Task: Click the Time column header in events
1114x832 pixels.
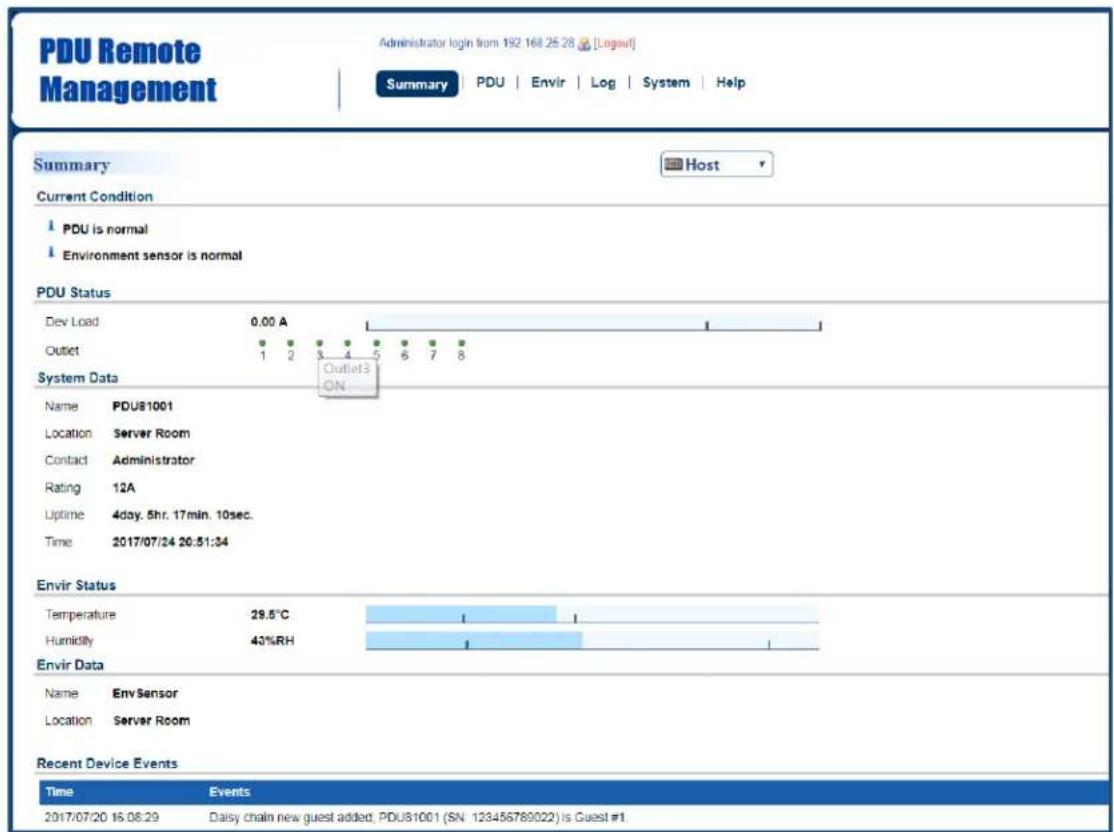Action: (x=60, y=792)
